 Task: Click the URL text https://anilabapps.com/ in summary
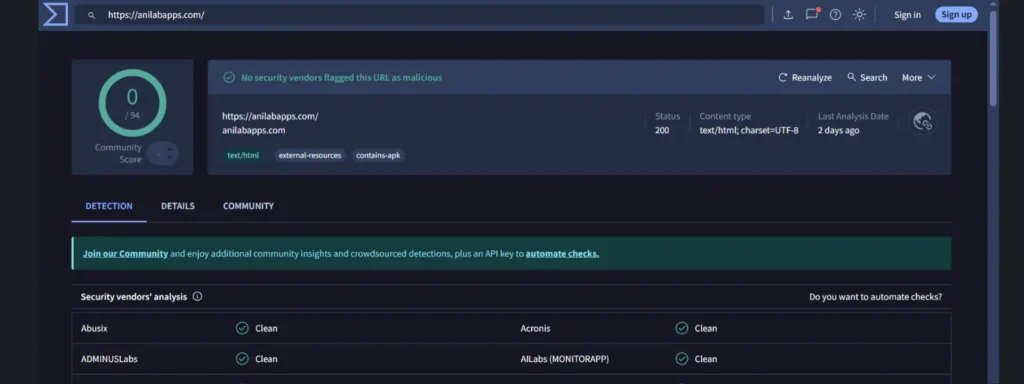pyautogui.click(x=270, y=116)
